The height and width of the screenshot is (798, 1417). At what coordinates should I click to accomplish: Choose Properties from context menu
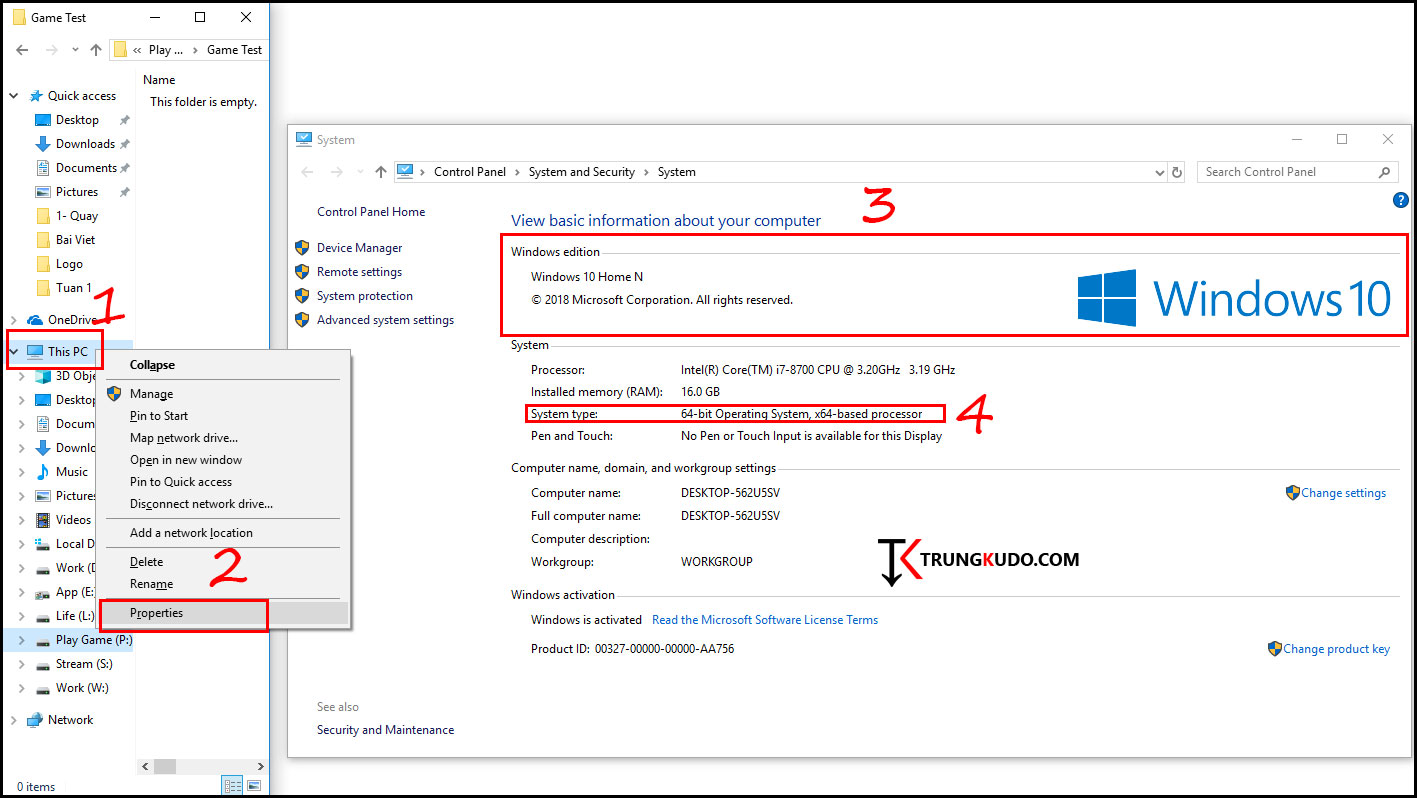223,613
